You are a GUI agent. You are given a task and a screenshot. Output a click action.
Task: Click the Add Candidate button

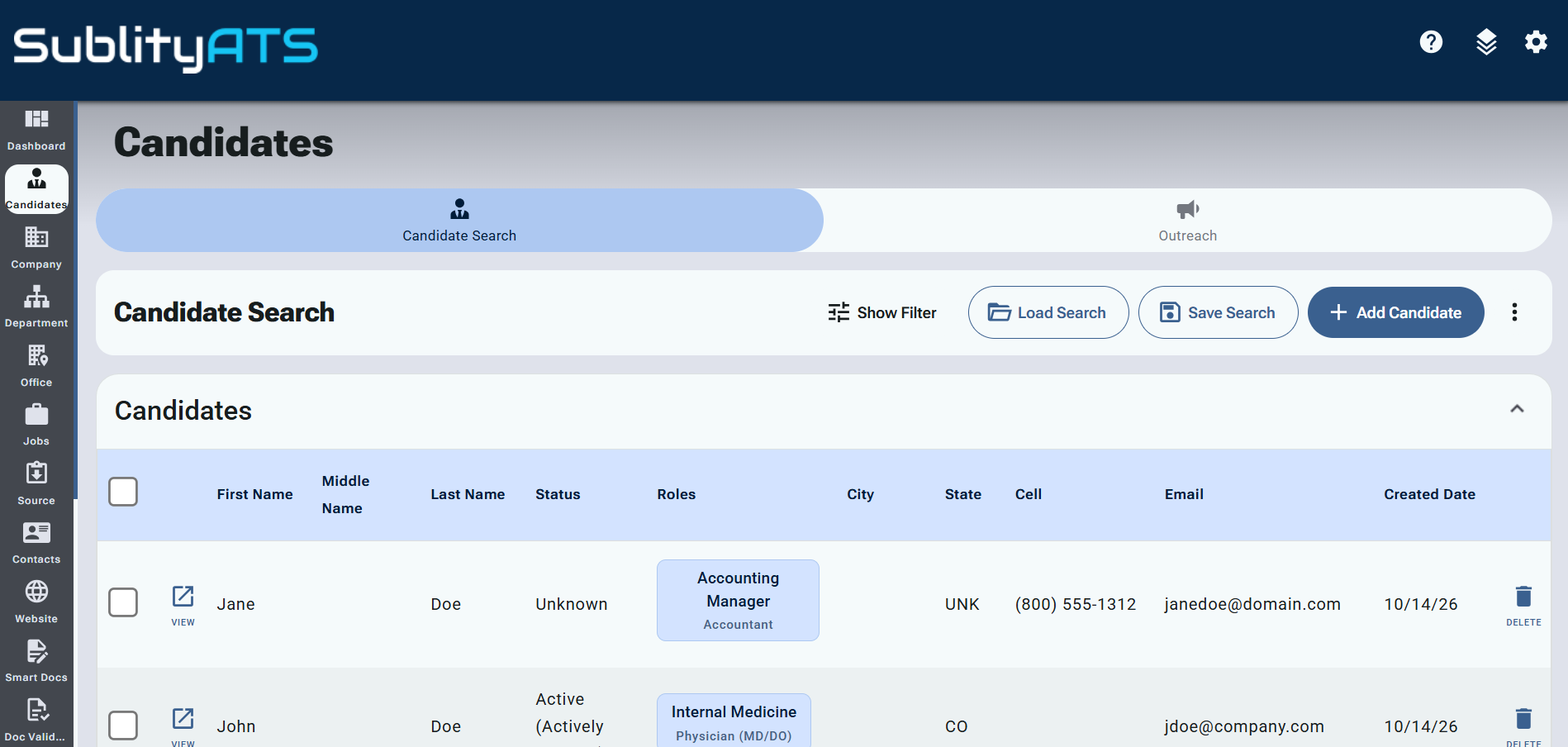1396,312
